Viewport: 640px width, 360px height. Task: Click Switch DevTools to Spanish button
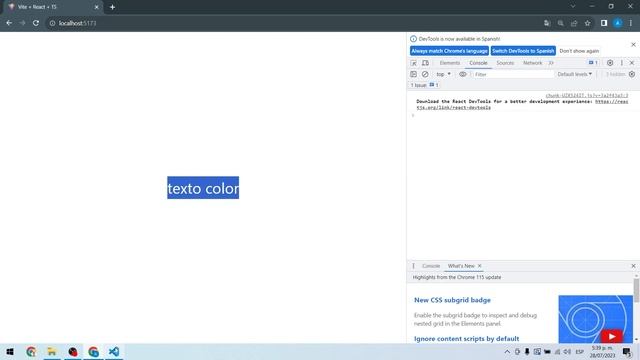pyautogui.click(x=523, y=51)
